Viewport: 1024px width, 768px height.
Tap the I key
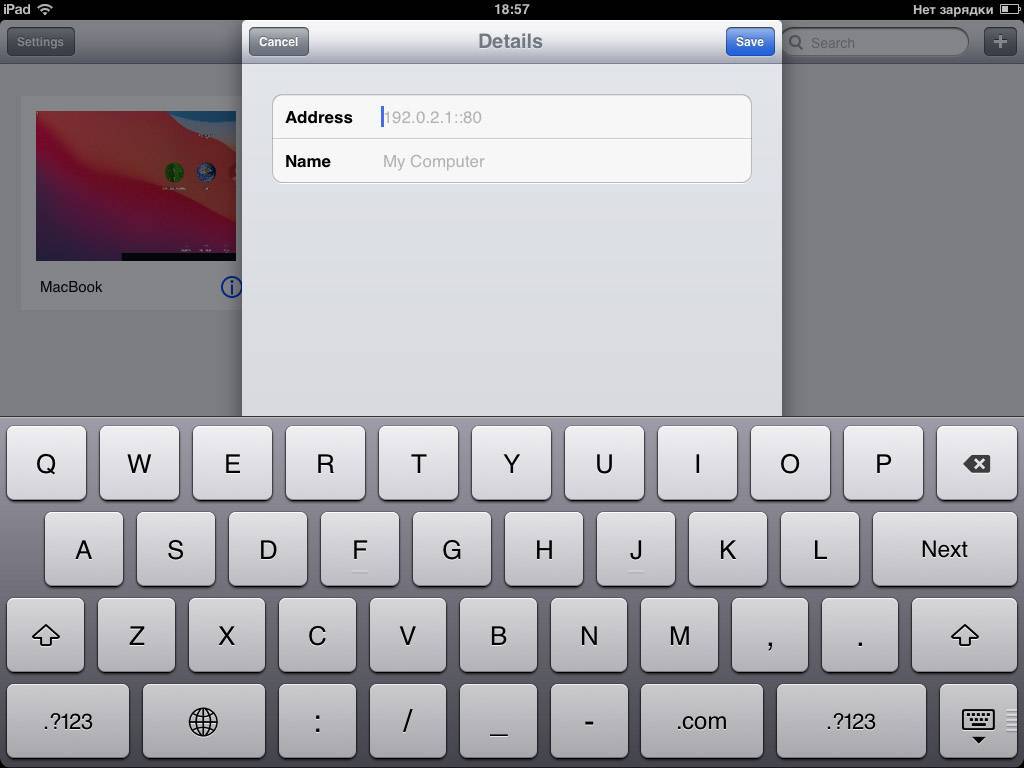(697, 464)
